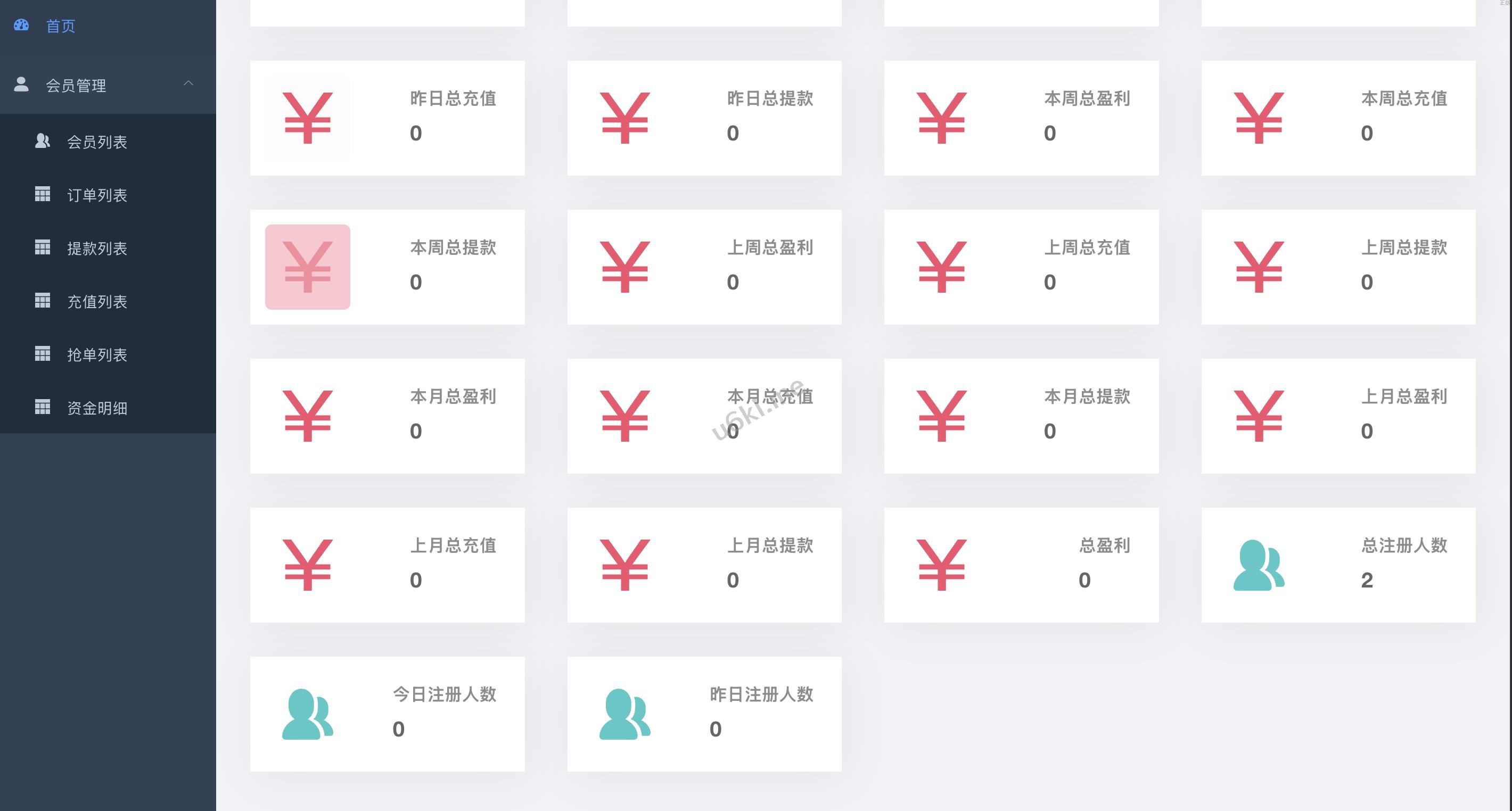This screenshot has width=1512, height=811.
Task: Click the person icon next to 会员管理
Action: coord(21,84)
